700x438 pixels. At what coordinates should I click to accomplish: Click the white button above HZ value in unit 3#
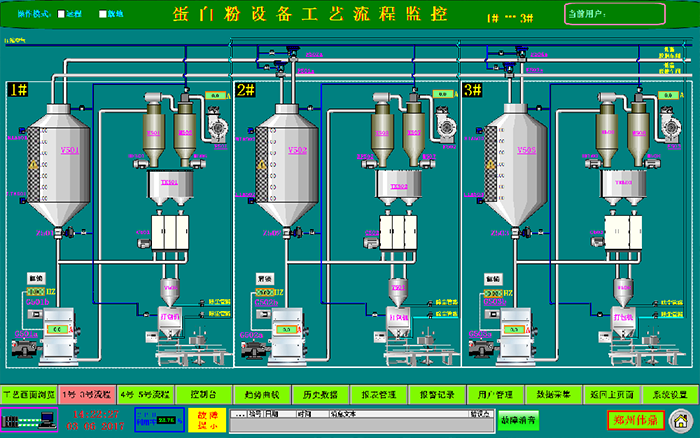(x=493, y=279)
